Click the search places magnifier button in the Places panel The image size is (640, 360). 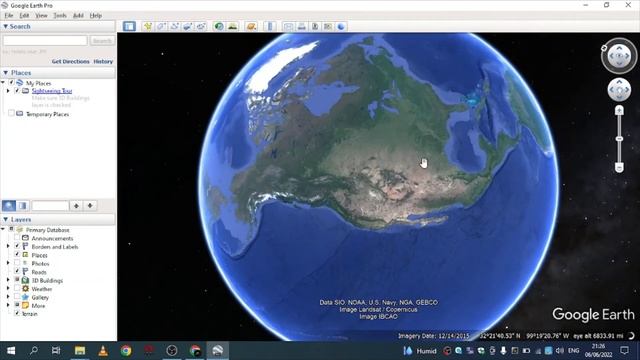(x=9, y=206)
